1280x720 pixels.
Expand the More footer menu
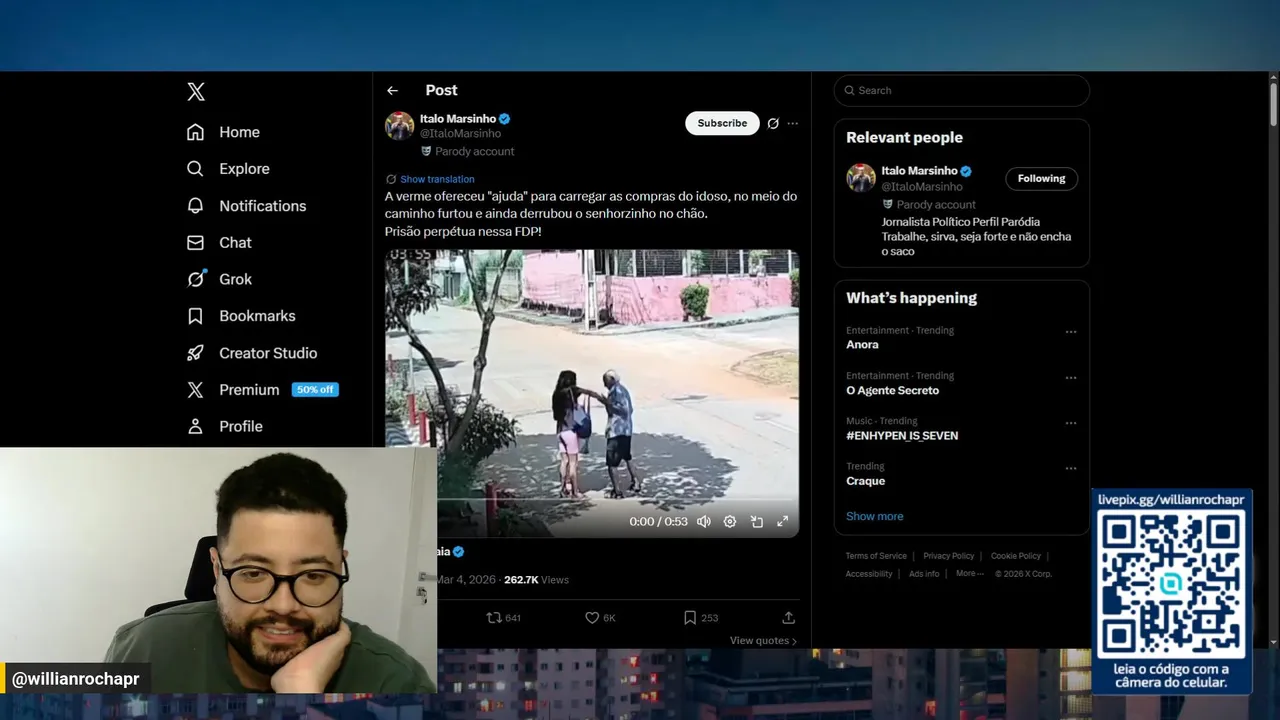[970, 574]
